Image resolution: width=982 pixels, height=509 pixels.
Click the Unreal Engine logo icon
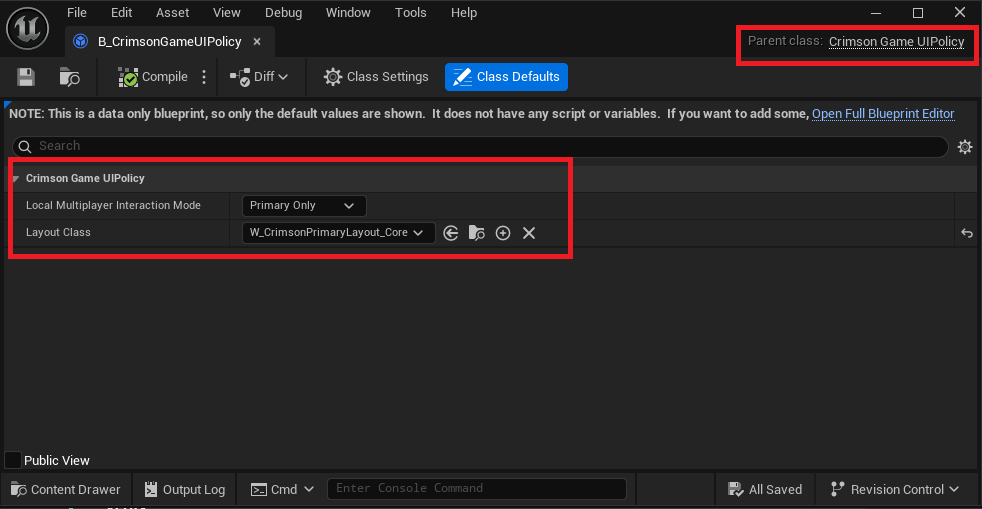(x=28, y=28)
